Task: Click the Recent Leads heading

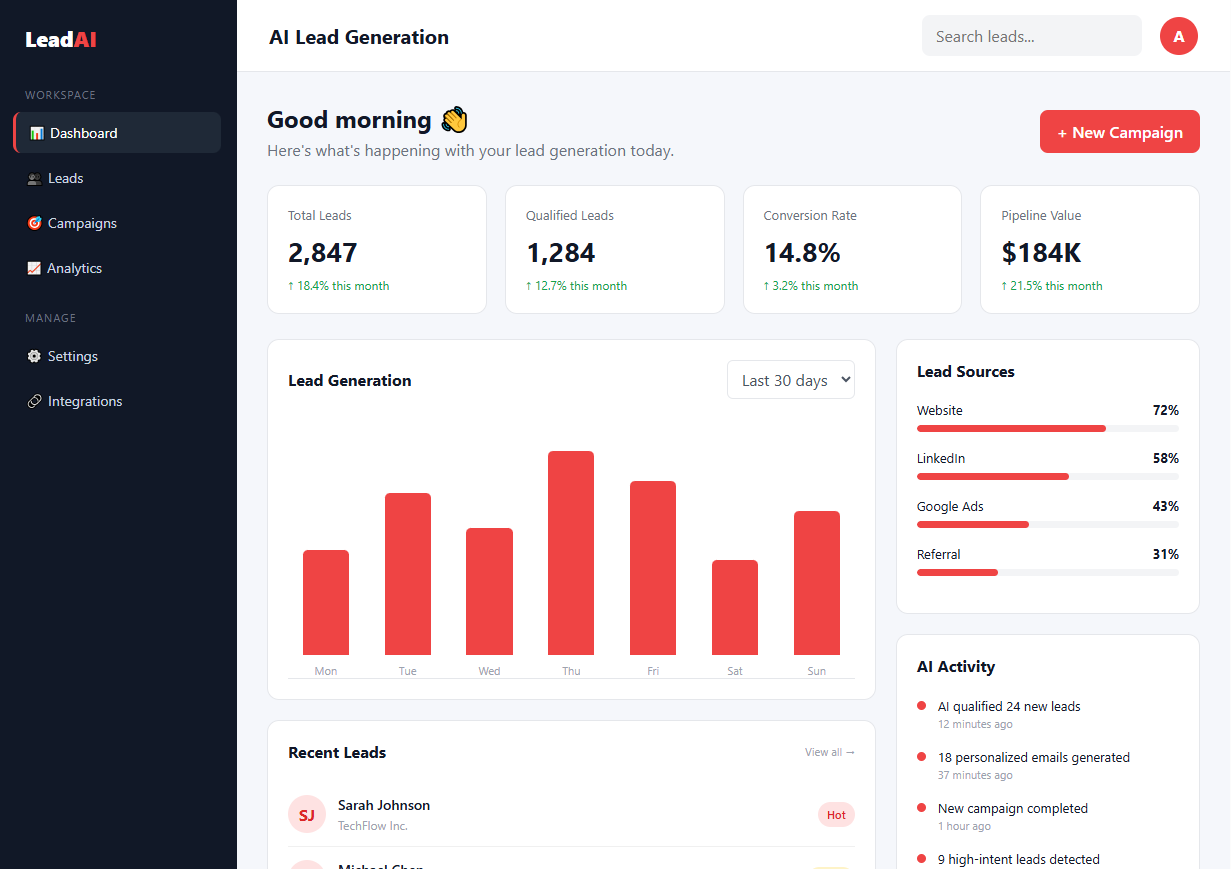Action: click(337, 752)
